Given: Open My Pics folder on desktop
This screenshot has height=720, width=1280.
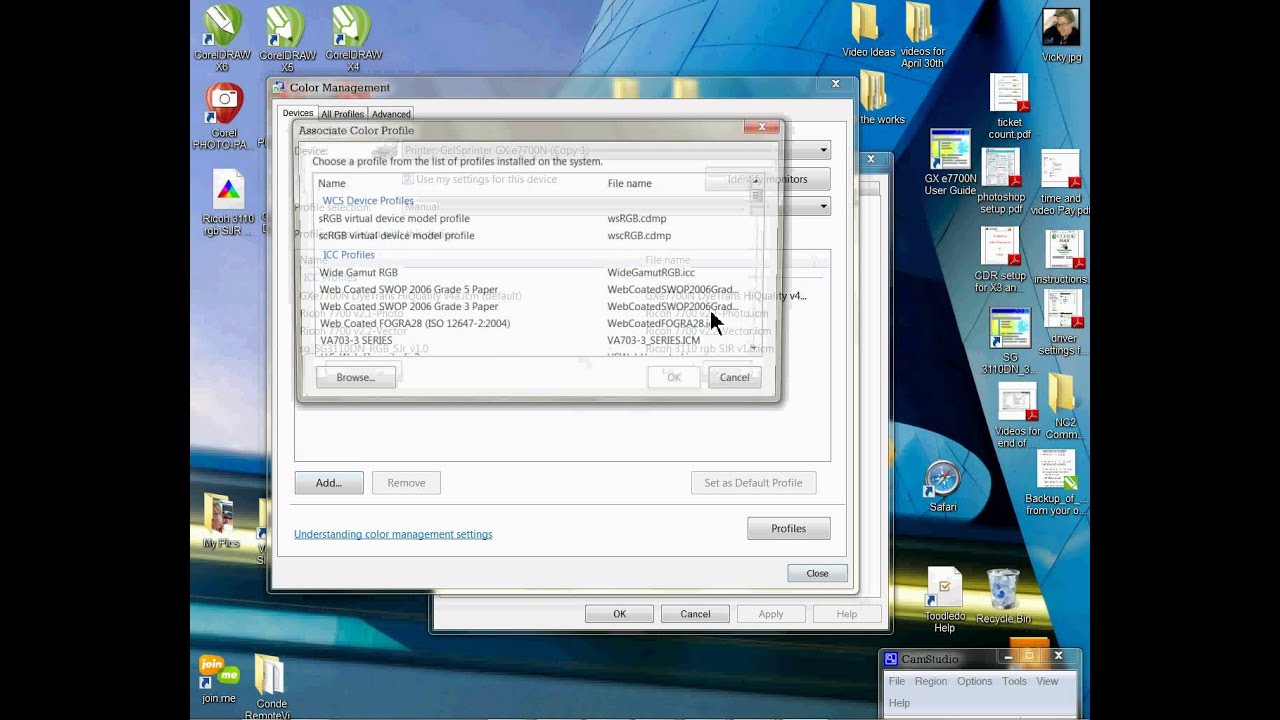Looking at the screenshot, I should 221,521.
